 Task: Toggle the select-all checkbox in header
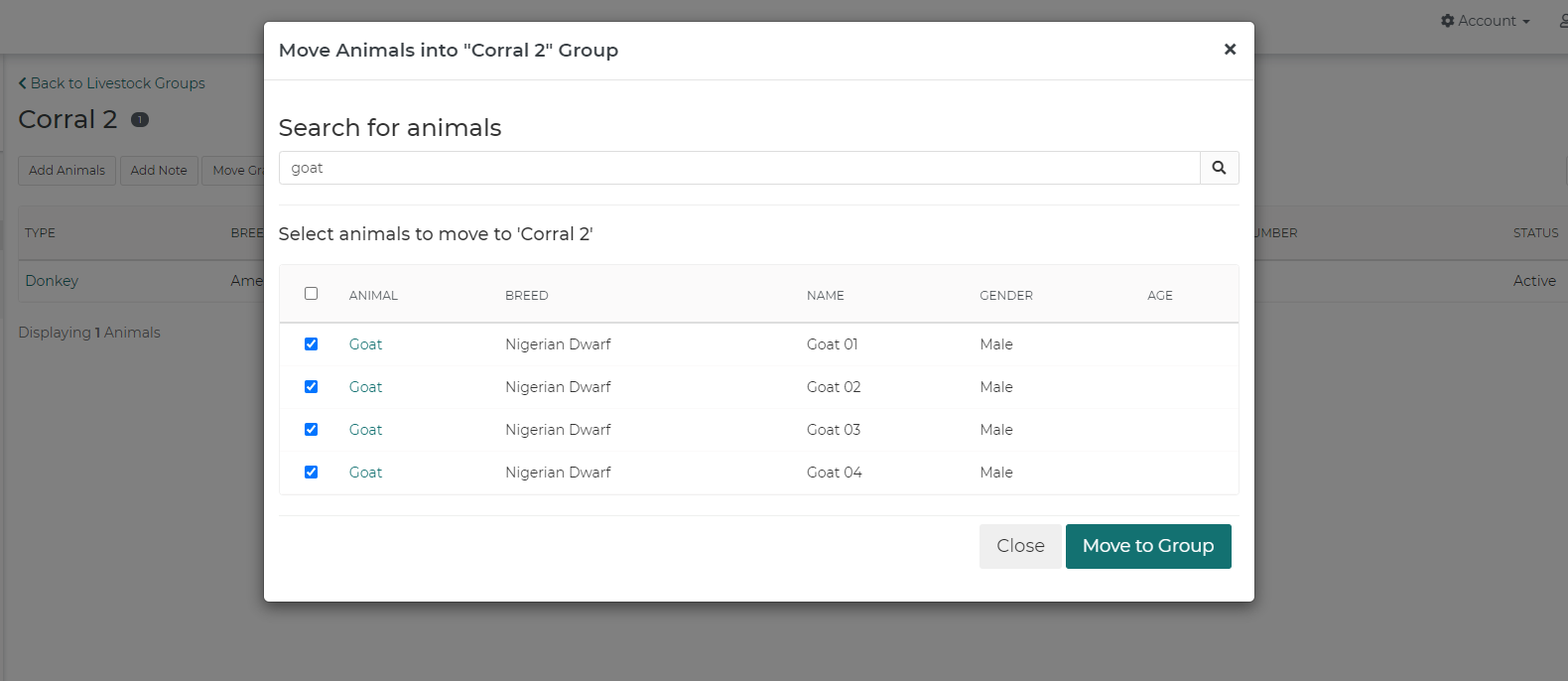coord(311,293)
